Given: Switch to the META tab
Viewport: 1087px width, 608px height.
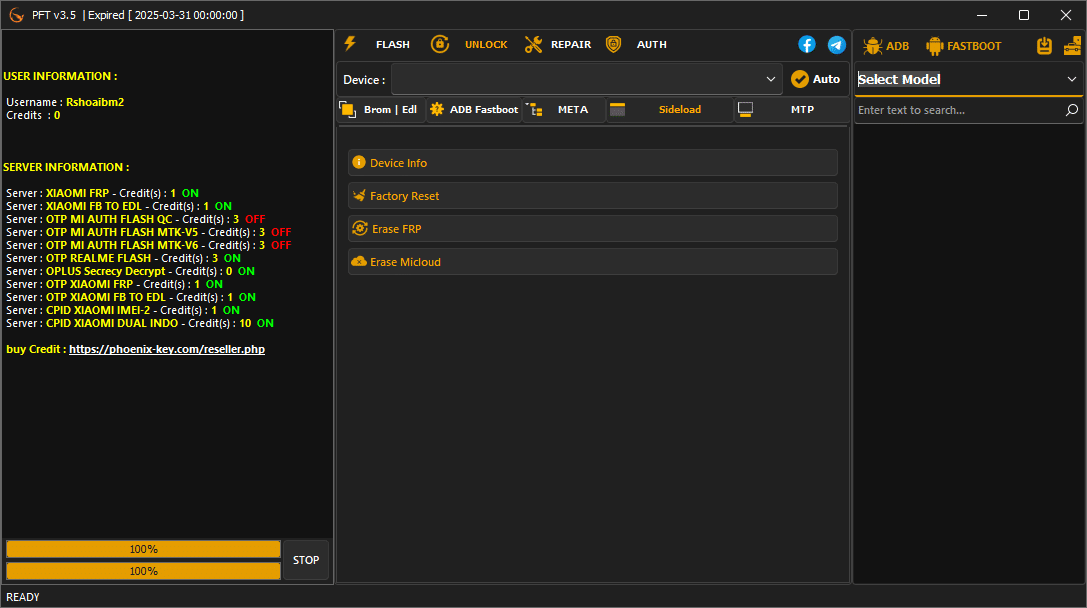Looking at the screenshot, I should 573,110.
